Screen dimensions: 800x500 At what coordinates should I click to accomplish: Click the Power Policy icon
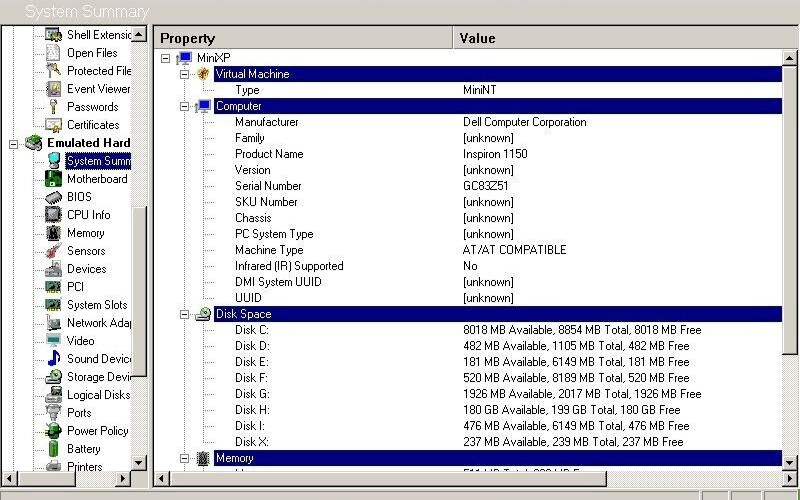53,431
